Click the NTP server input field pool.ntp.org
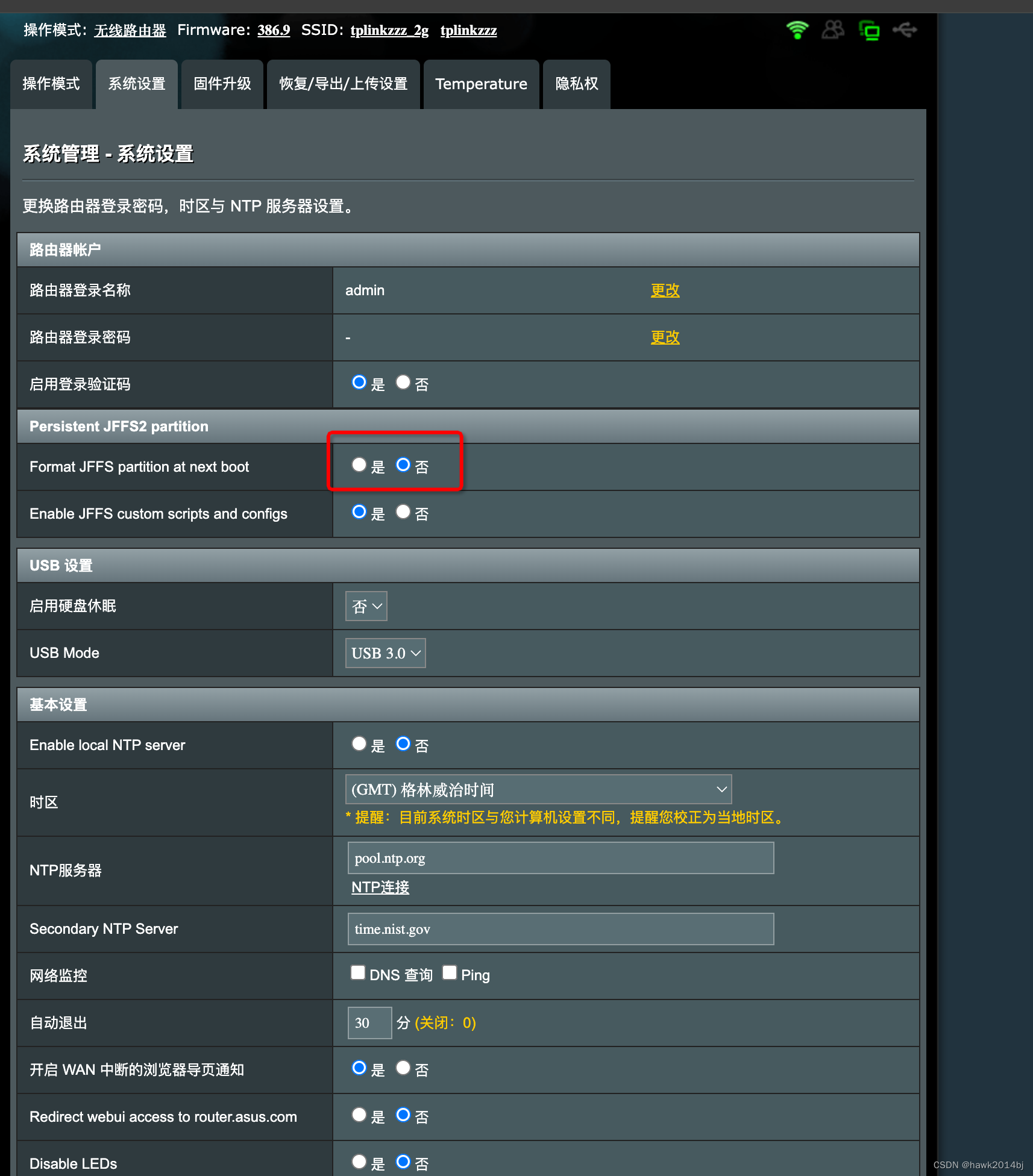Viewport: 1033px width, 1176px height. (560, 858)
